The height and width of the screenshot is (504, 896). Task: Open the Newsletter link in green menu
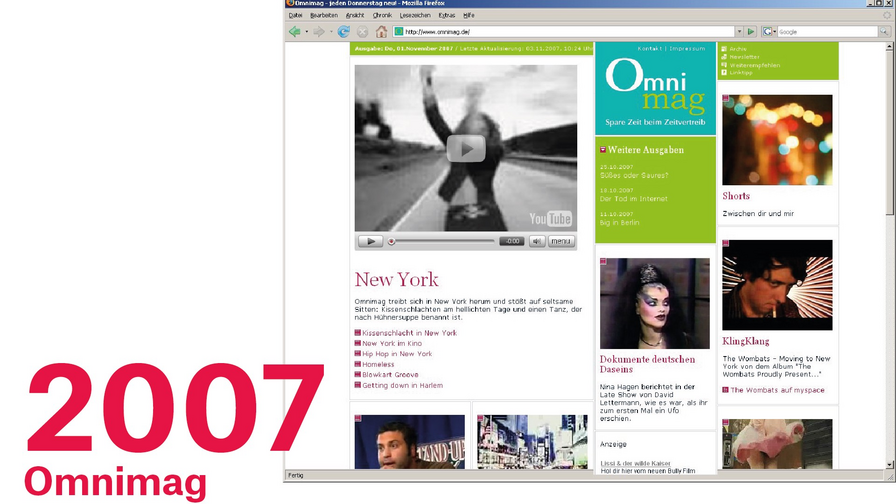point(745,57)
